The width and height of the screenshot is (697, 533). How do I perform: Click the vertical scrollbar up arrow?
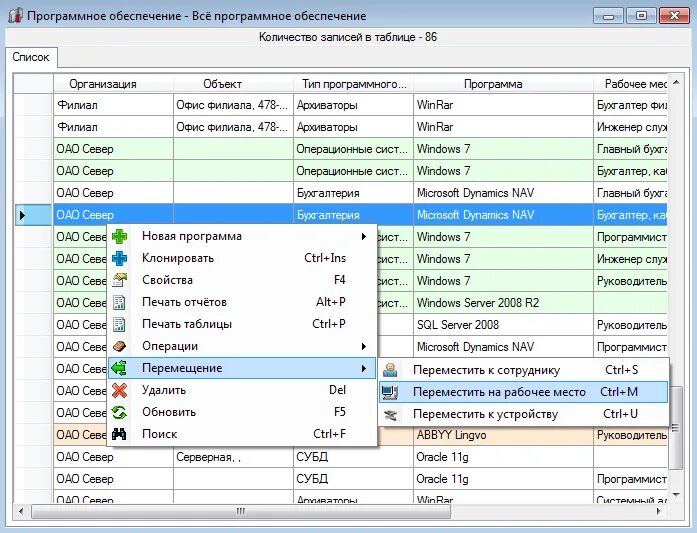pyautogui.click(x=676, y=83)
